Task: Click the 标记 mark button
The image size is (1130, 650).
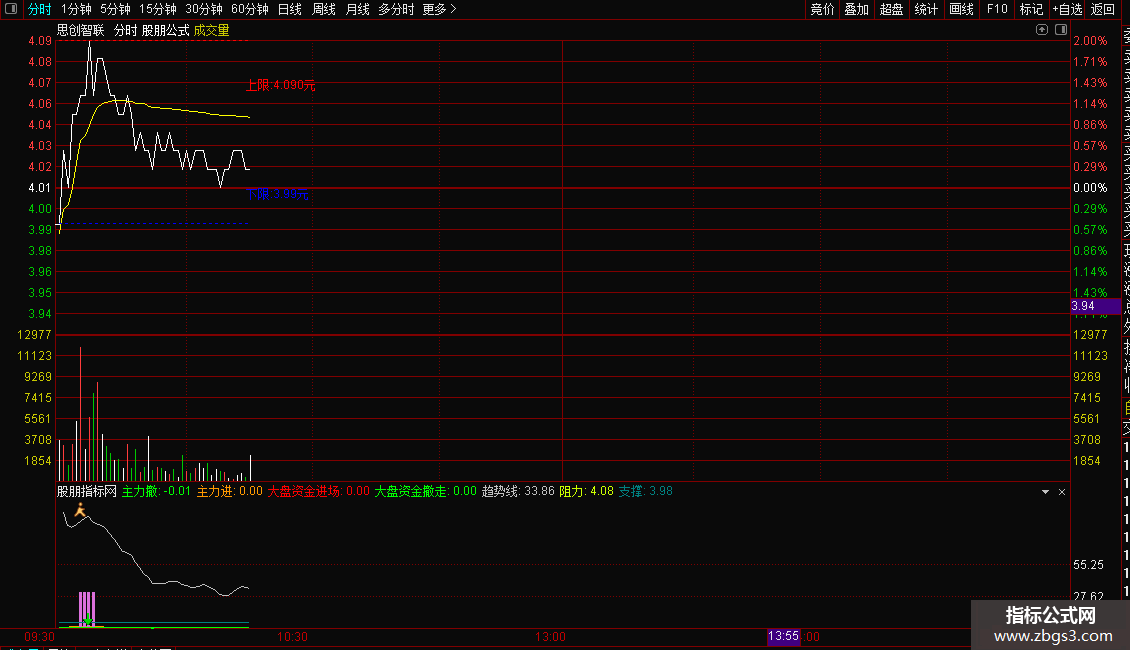Action: pos(1031,9)
